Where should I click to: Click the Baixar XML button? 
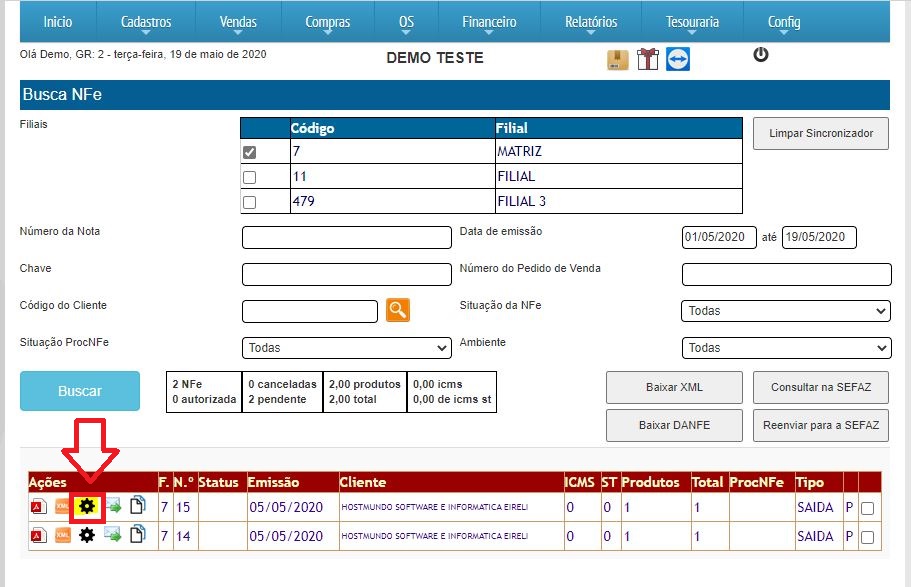(x=674, y=387)
